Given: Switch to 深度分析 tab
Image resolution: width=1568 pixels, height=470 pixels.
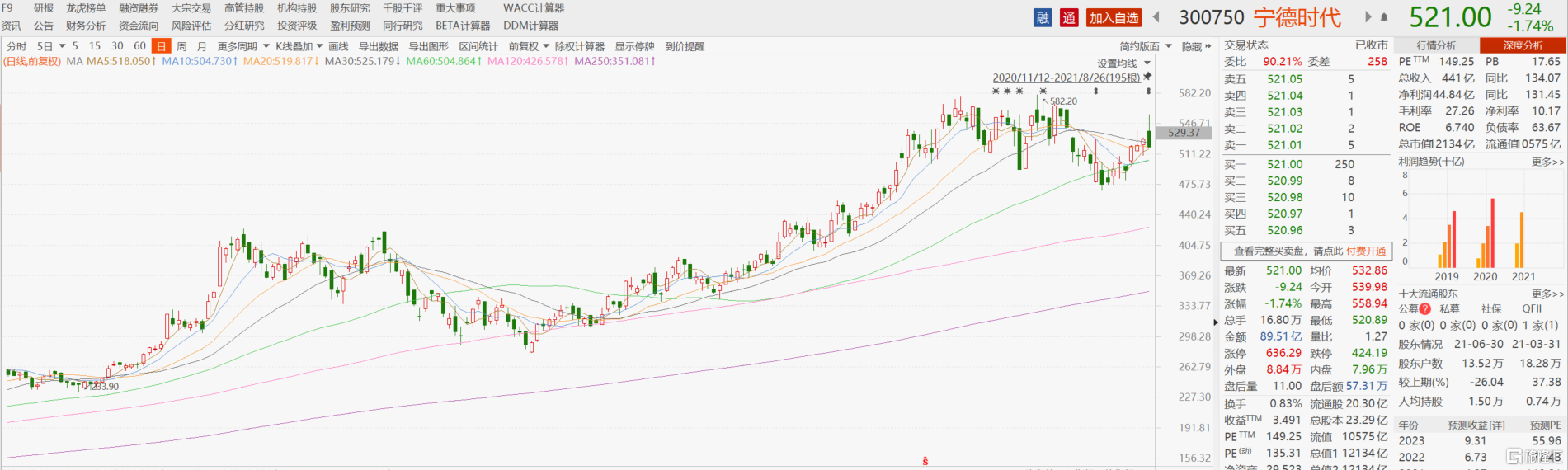Looking at the screenshot, I should 1523,45.
